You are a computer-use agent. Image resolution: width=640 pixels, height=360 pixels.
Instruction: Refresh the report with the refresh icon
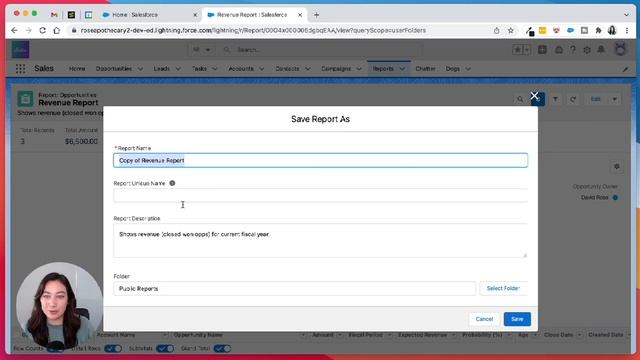[x=573, y=99]
